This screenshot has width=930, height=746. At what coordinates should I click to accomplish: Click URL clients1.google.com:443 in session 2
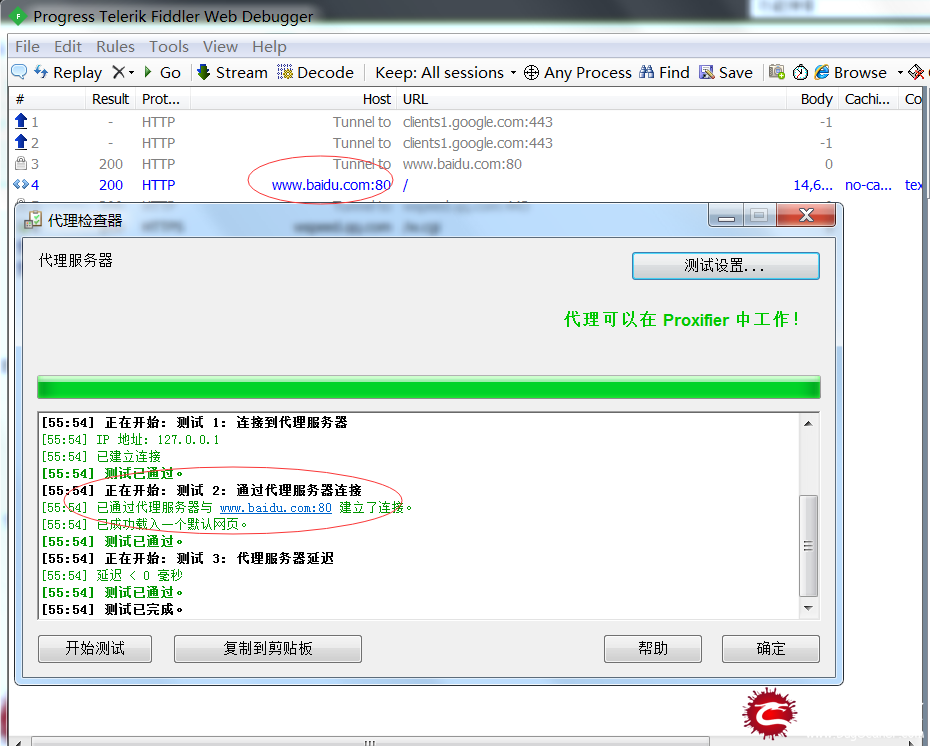(477, 143)
